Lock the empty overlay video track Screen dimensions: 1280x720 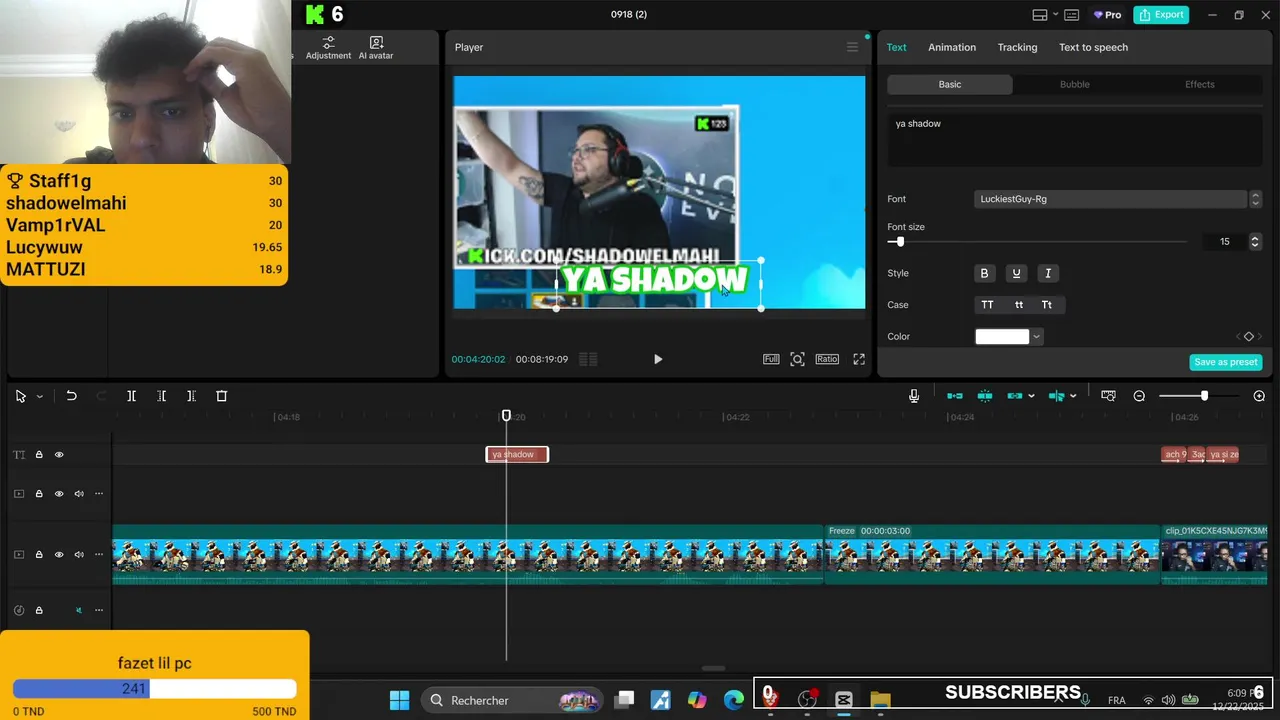click(39, 494)
